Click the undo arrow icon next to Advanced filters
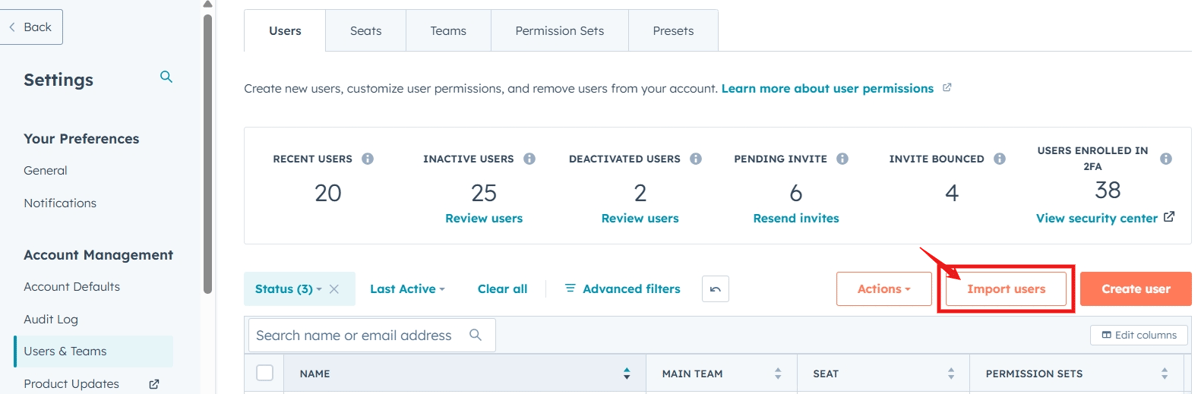The height and width of the screenshot is (394, 1201). pyautogui.click(x=715, y=289)
